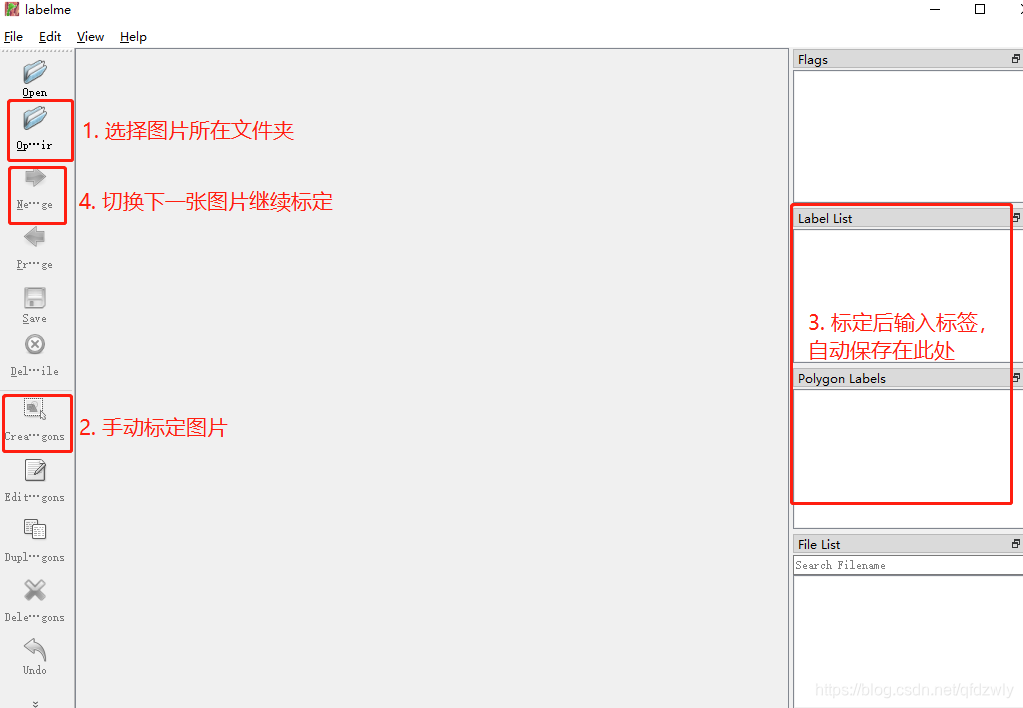Open a directory with Open Dir icon
Image resolution: width=1023 pixels, height=708 pixels.
[35, 119]
